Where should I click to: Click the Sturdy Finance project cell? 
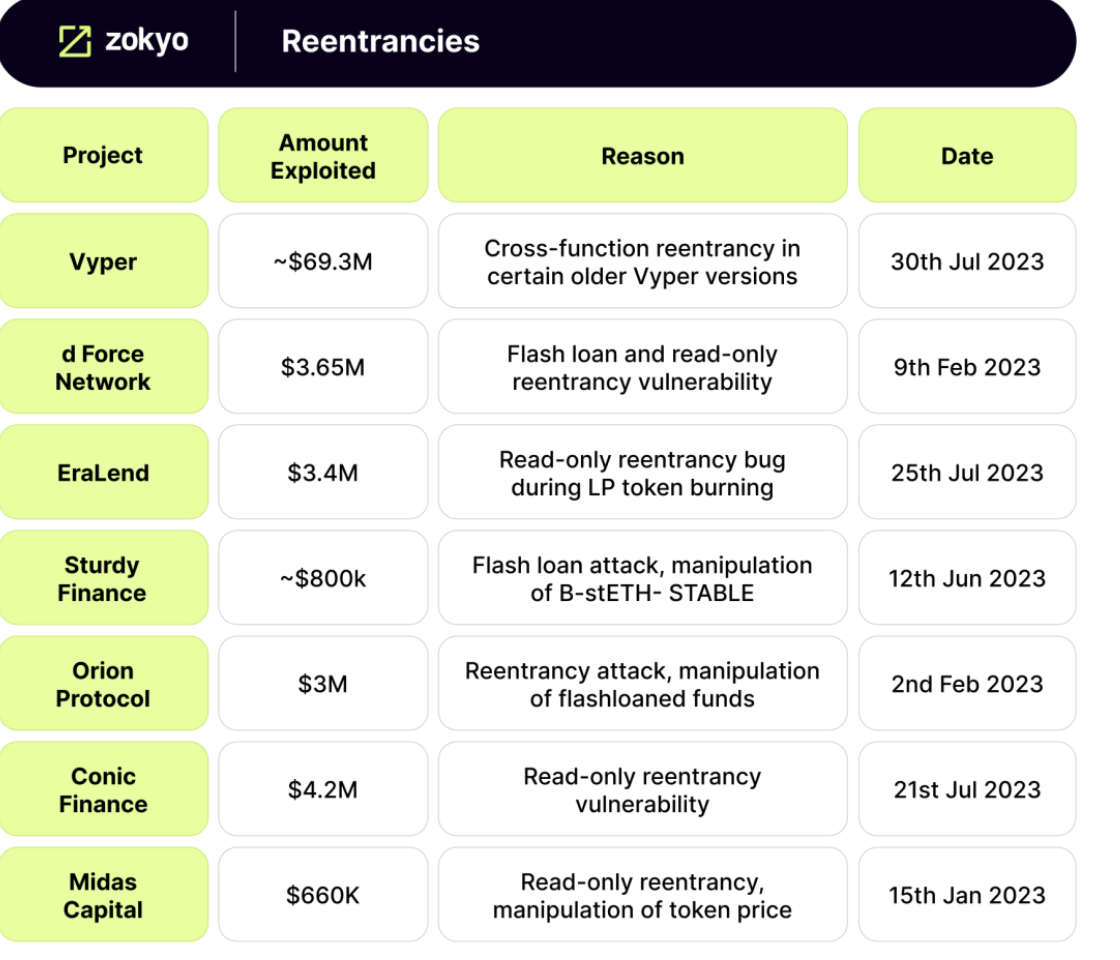pyautogui.click(x=103, y=579)
